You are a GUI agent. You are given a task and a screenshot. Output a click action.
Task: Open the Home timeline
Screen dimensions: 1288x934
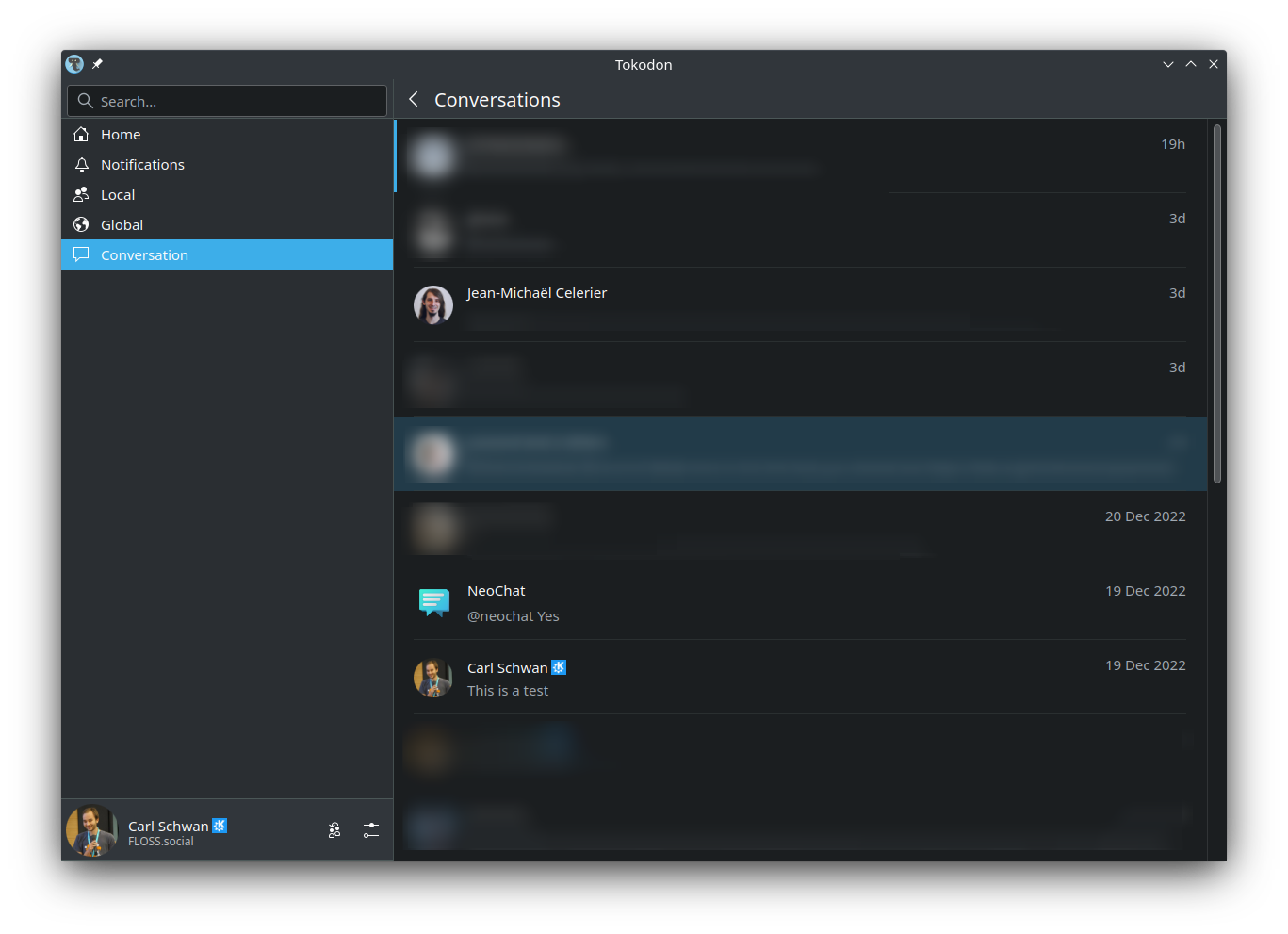(x=227, y=135)
